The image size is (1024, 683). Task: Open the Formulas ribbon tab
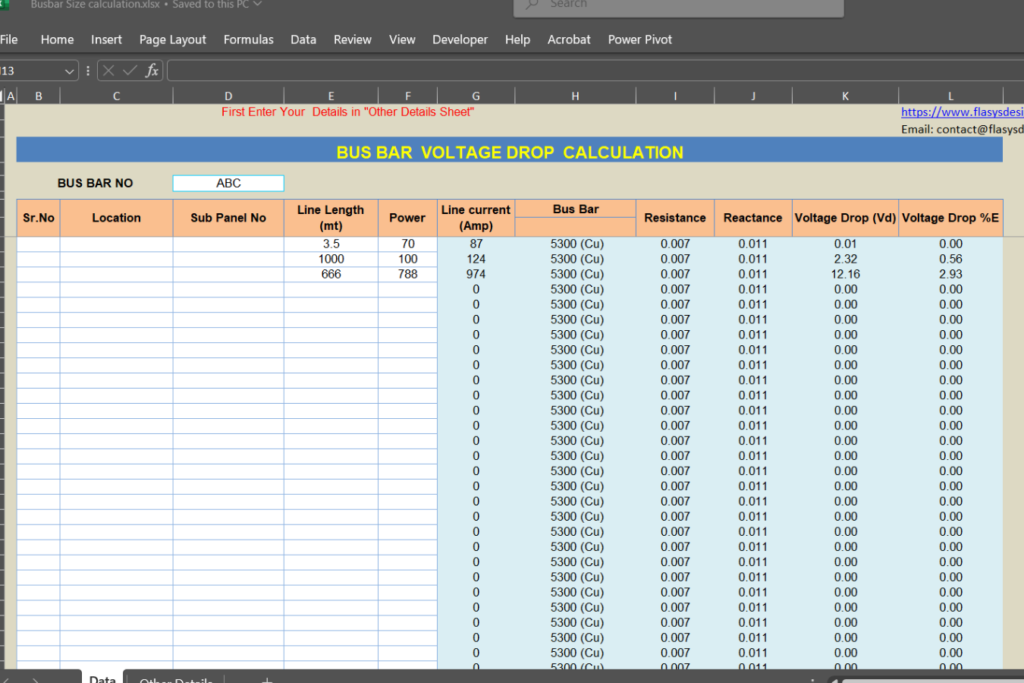[248, 40]
